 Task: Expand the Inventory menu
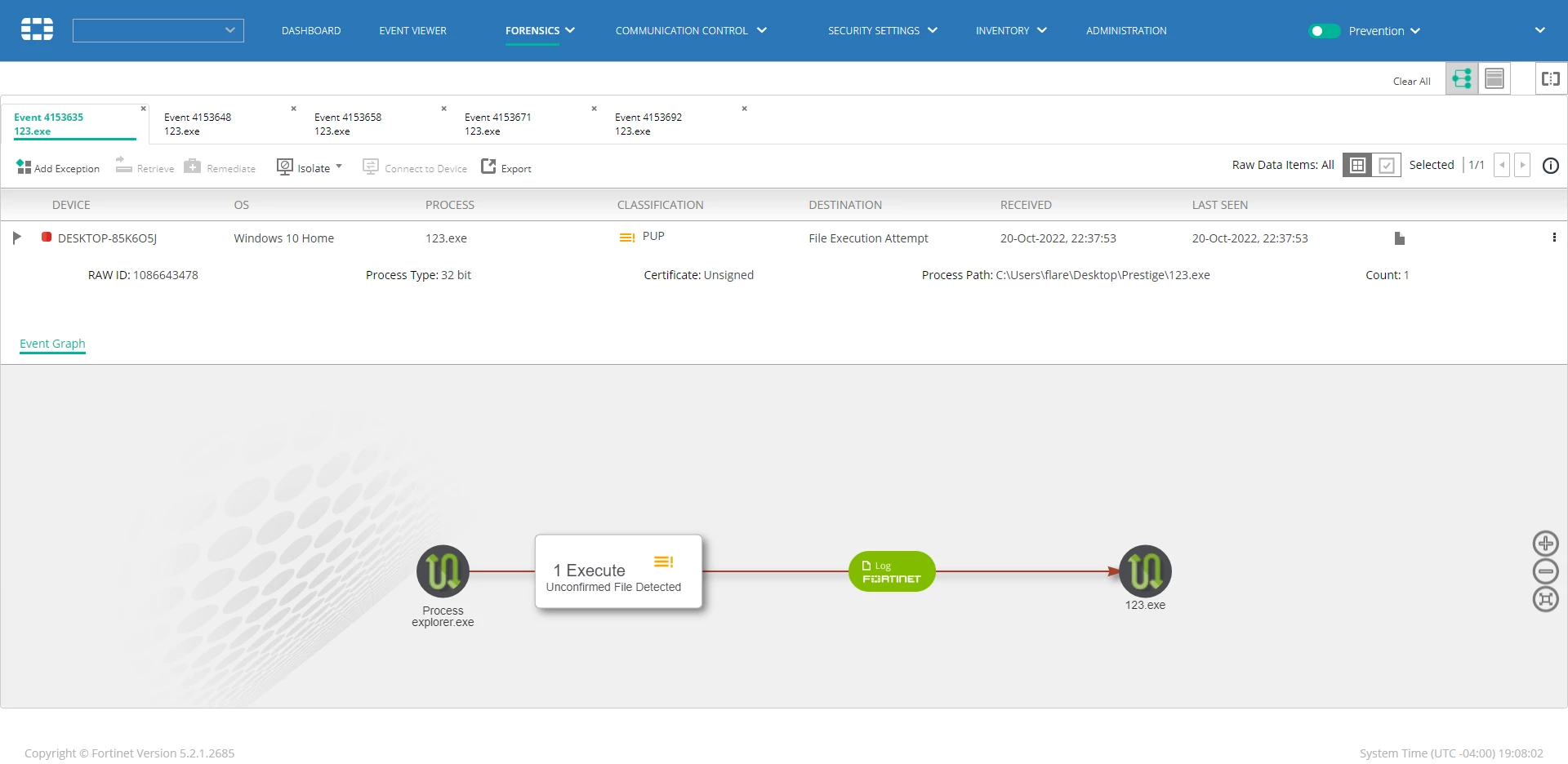click(1011, 30)
